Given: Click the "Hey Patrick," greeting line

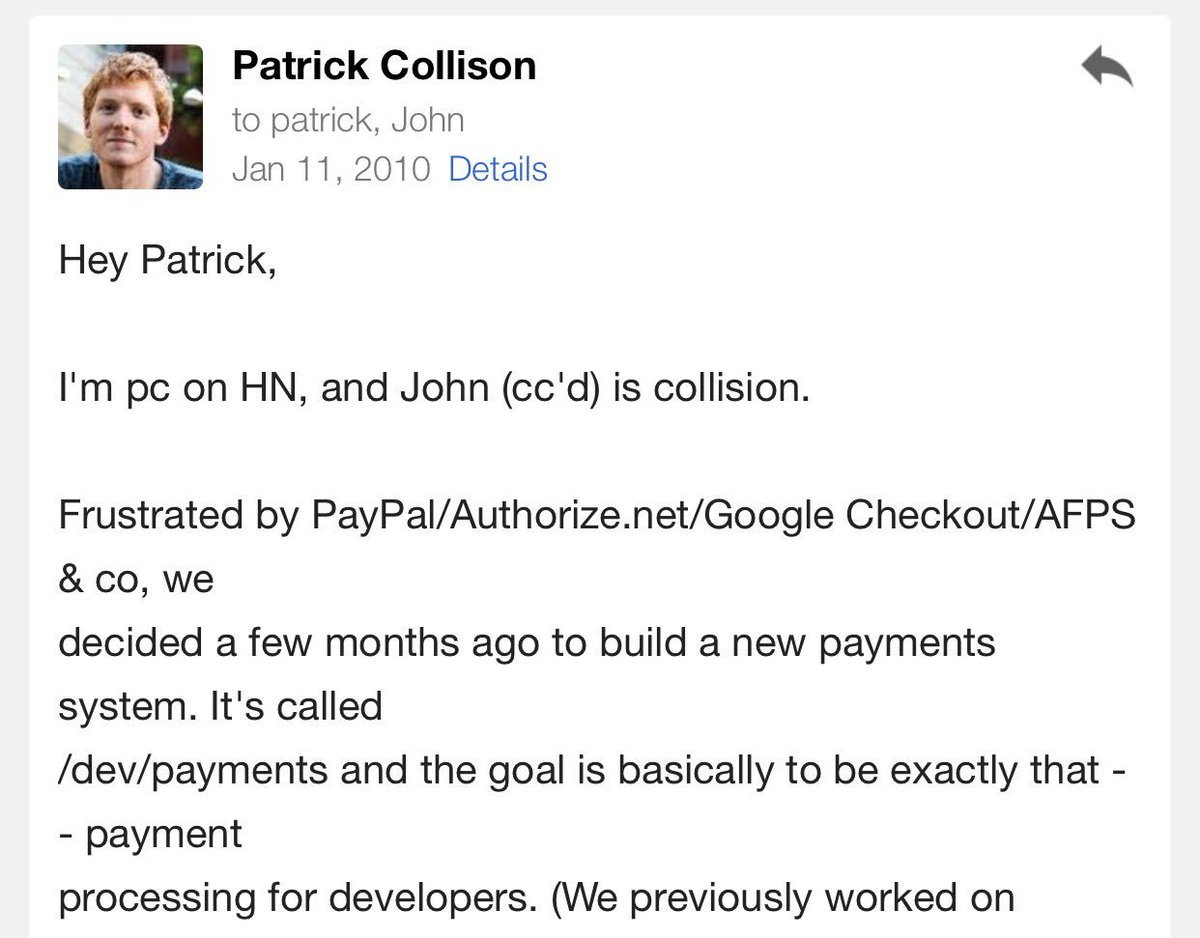Looking at the screenshot, I should pos(167,259).
